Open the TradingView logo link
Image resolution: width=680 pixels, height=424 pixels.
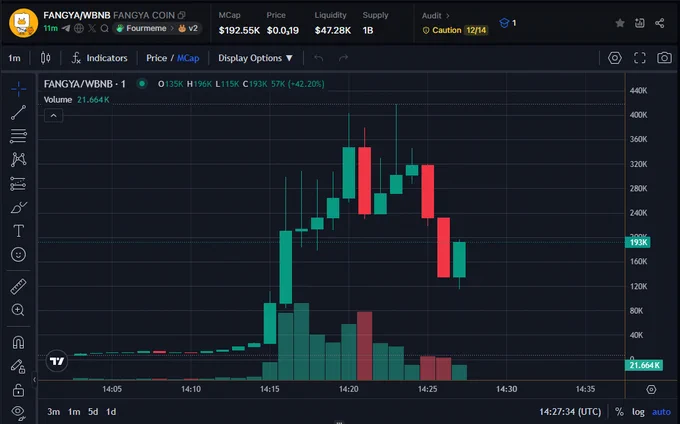57,361
